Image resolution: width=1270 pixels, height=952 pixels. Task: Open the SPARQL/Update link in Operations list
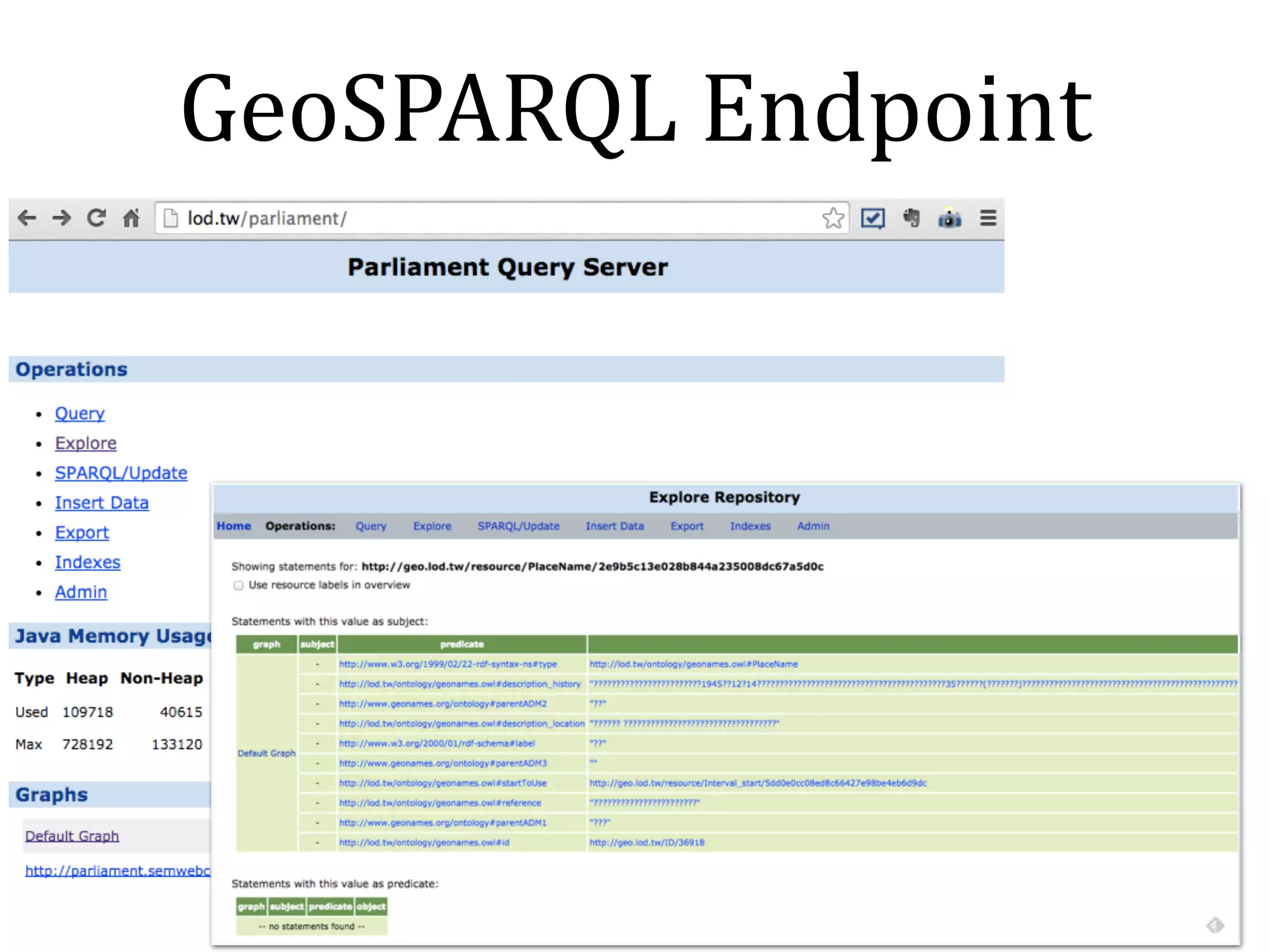(121, 473)
